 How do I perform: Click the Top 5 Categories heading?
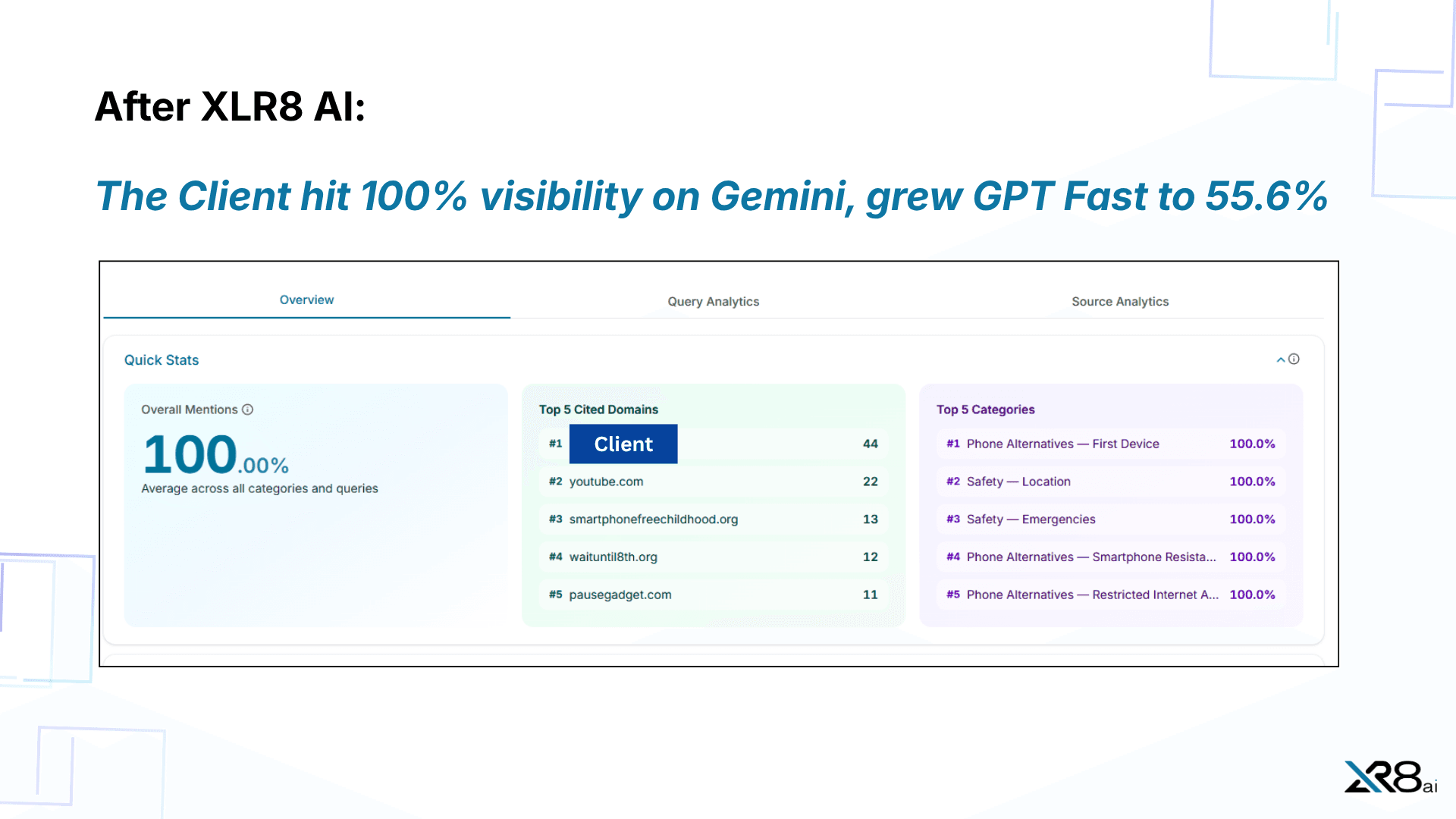pyautogui.click(x=985, y=409)
